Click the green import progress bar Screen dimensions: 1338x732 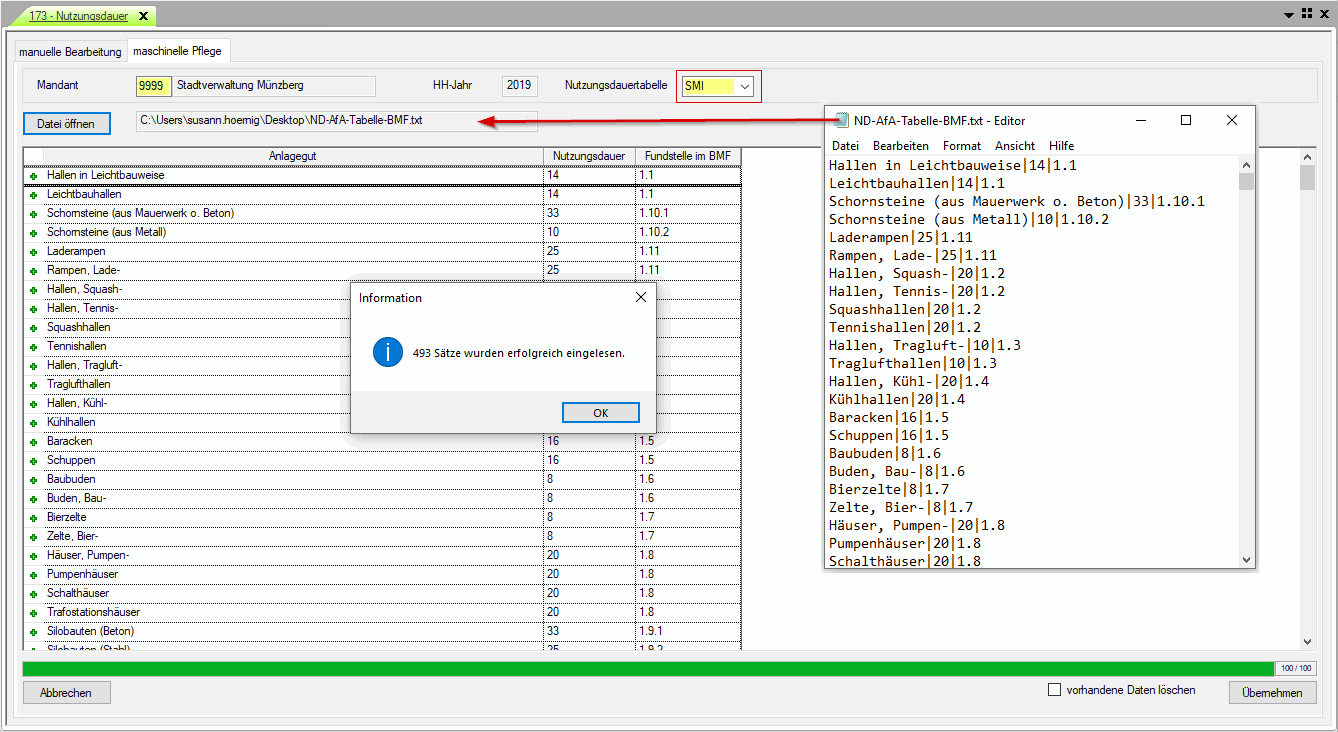point(648,668)
